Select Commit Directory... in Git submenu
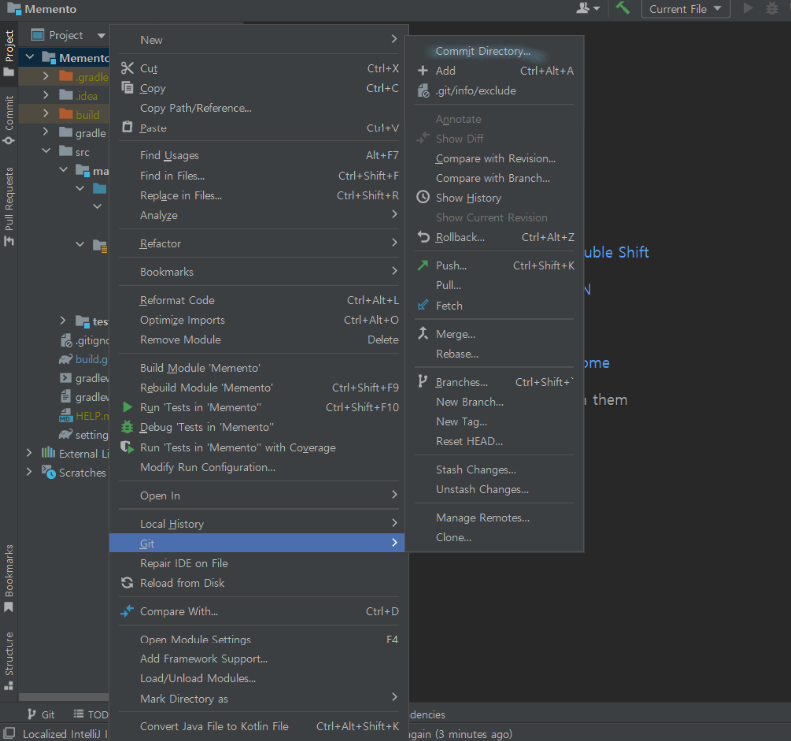This screenshot has width=791, height=741. point(494,51)
